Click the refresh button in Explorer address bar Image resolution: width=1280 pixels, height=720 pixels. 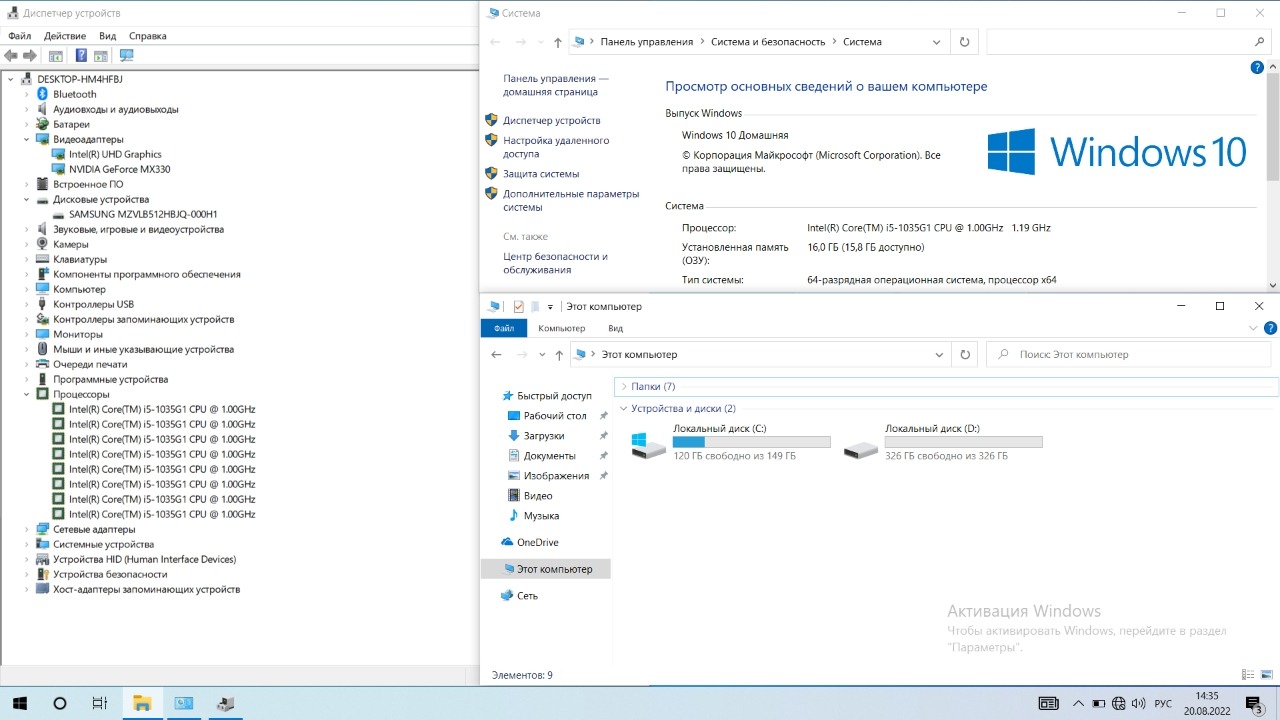tap(964, 354)
